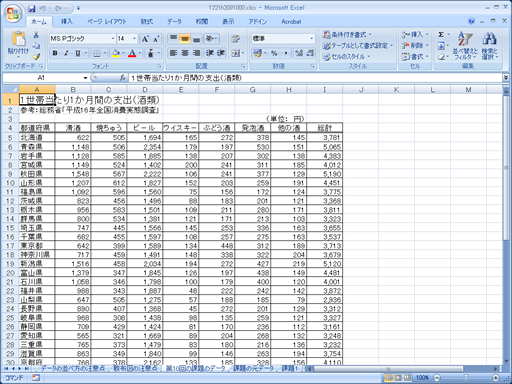Click the Copy icon

pyautogui.click(x=36, y=46)
